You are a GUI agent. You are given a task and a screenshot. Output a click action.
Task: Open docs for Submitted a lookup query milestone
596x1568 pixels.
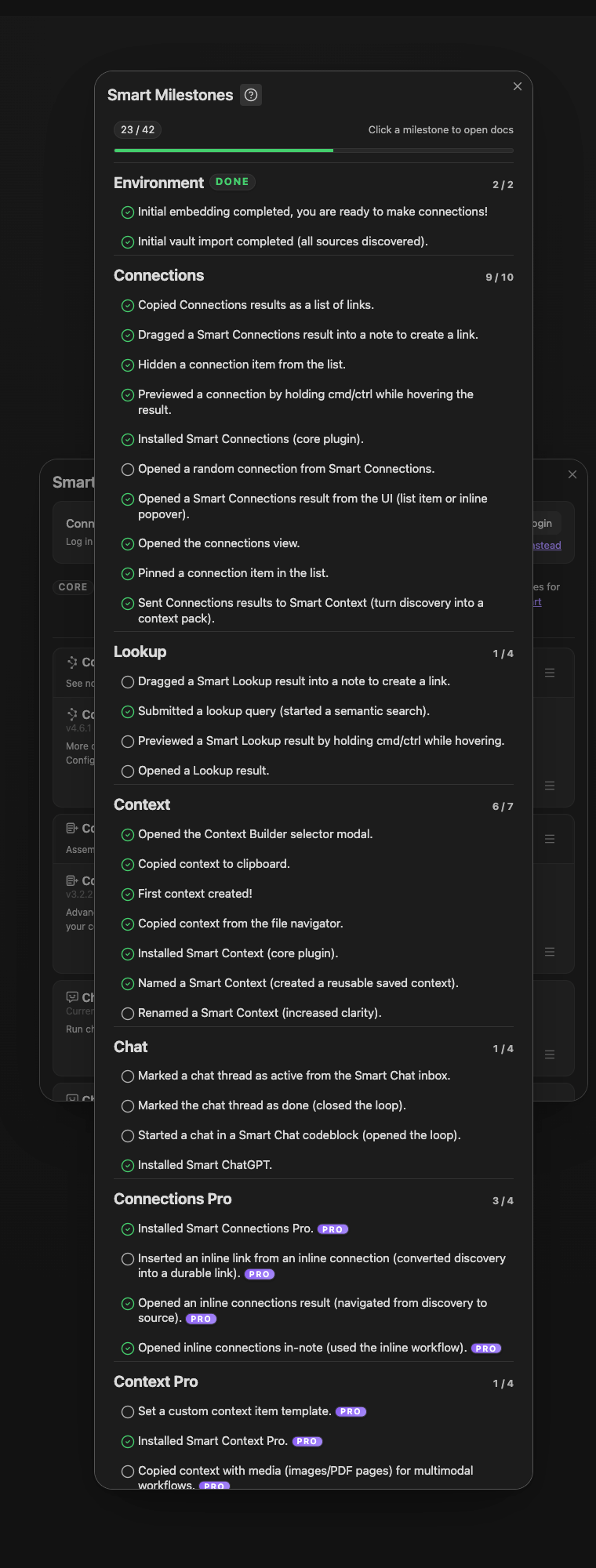(x=284, y=711)
